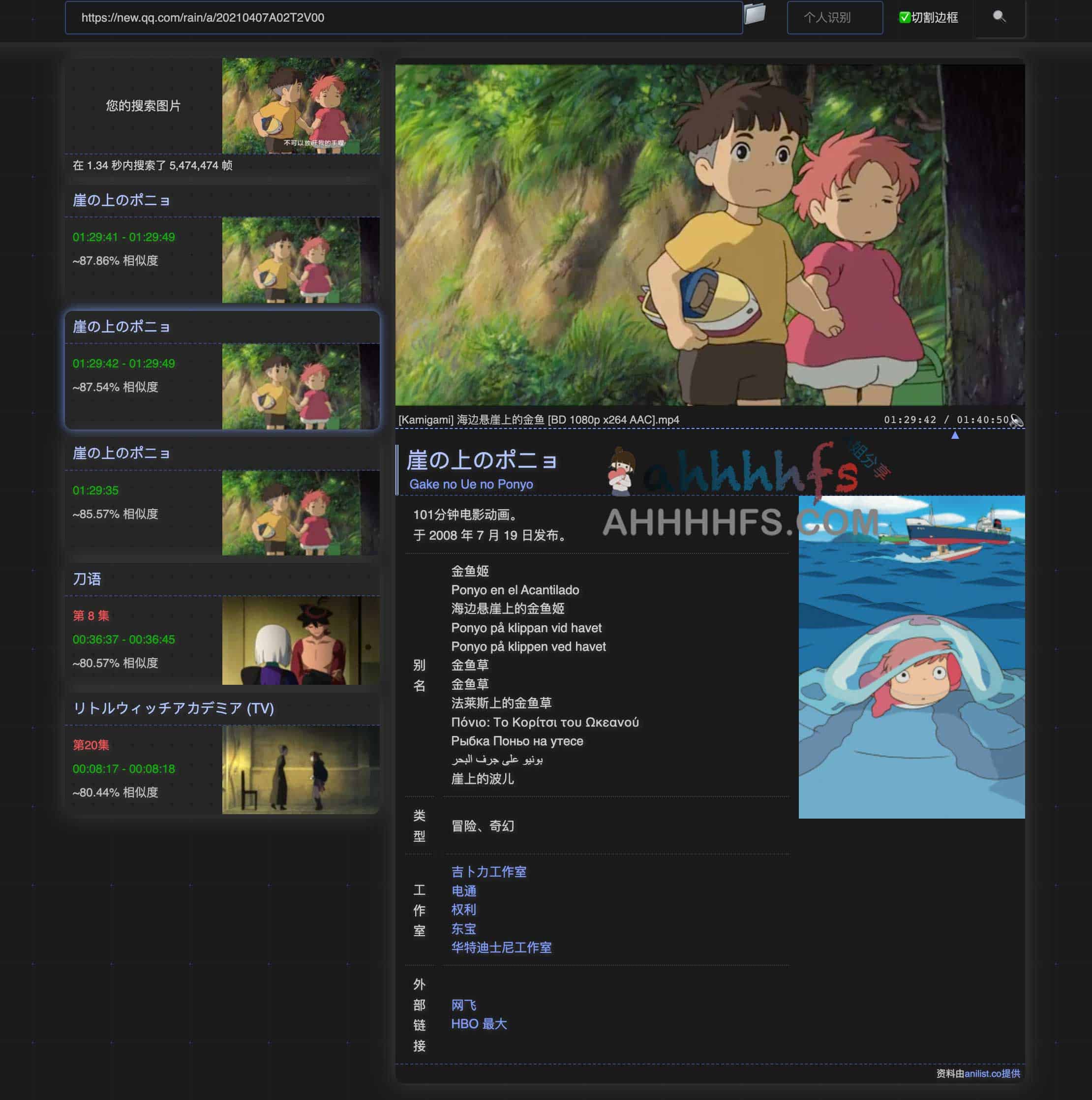
Task: Click the Ponyo poster cover image
Action: [911, 657]
